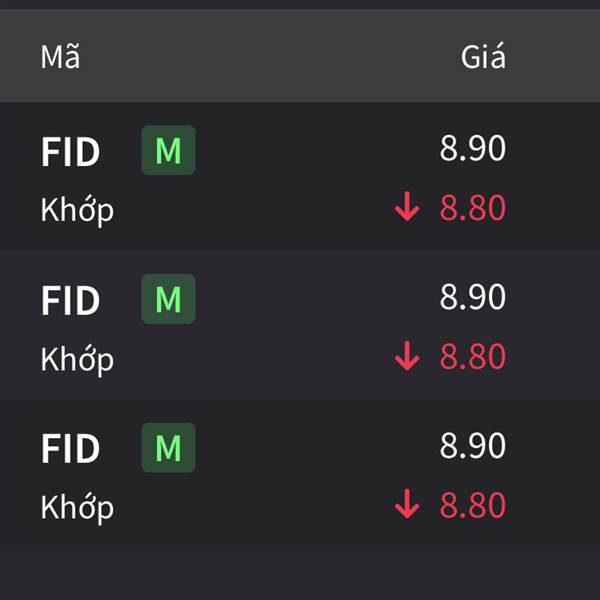
Task: Sort by the Mã column header
Action: coord(60,57)
